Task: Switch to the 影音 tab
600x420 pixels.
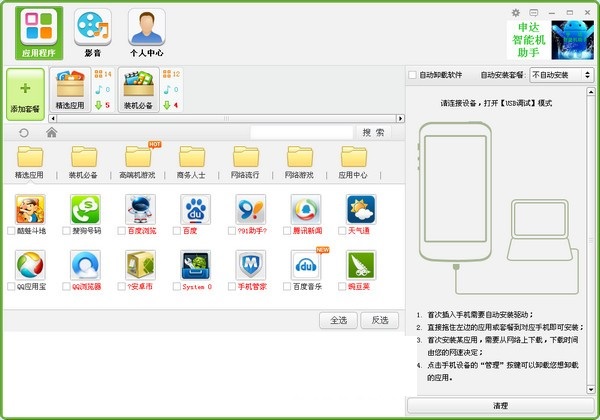Action: [x=93, y=33]
